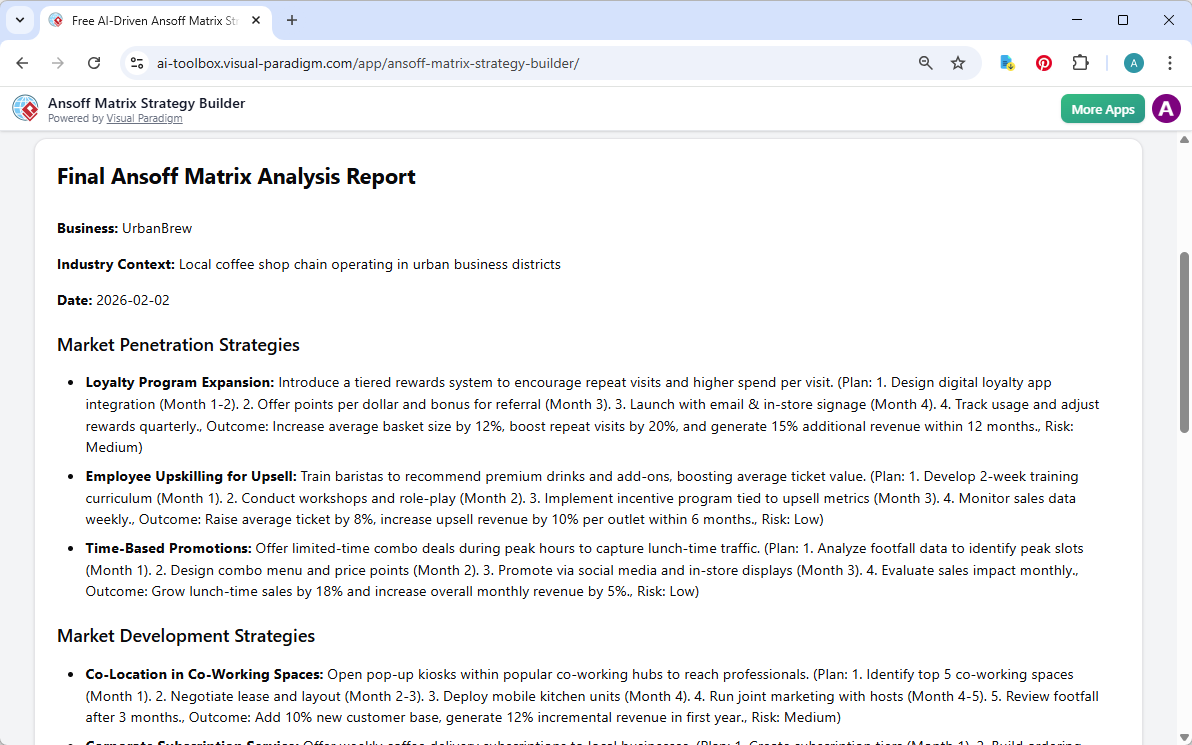The height and width of the screenshot is (745, 1192).
Task: Open the tab search chevron
Action: (x=20, y=20)
